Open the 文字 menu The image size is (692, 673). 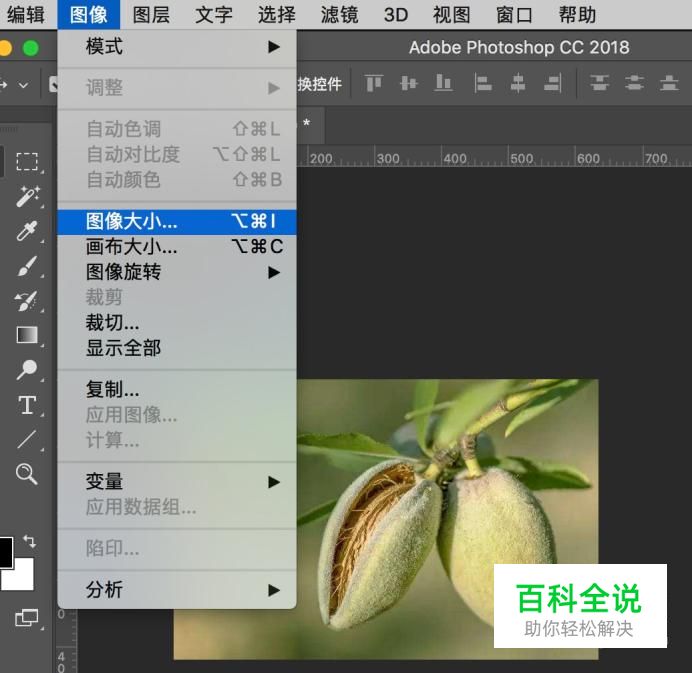click(x=214, y=15)
